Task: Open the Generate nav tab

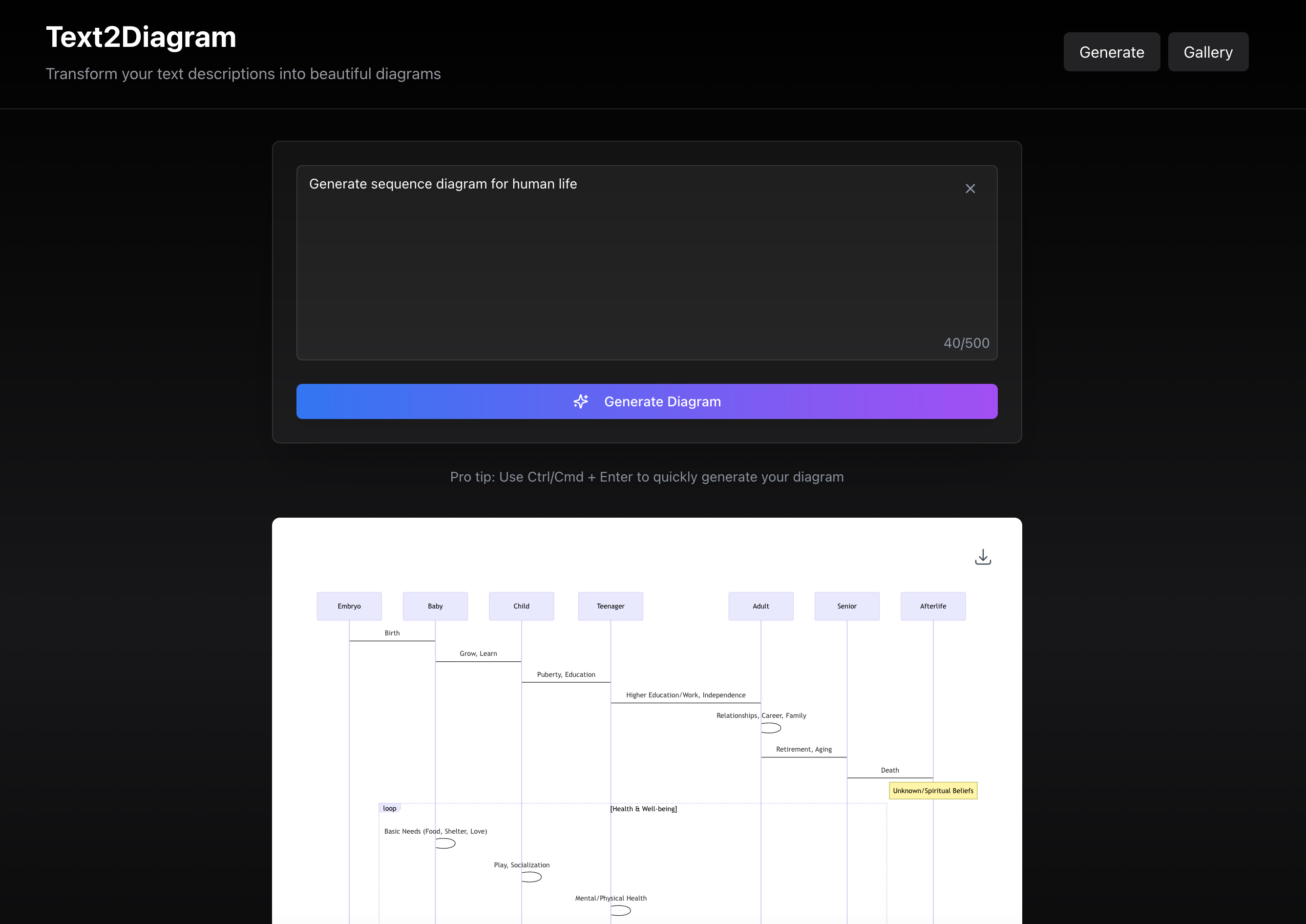Action: (1112, 52)
